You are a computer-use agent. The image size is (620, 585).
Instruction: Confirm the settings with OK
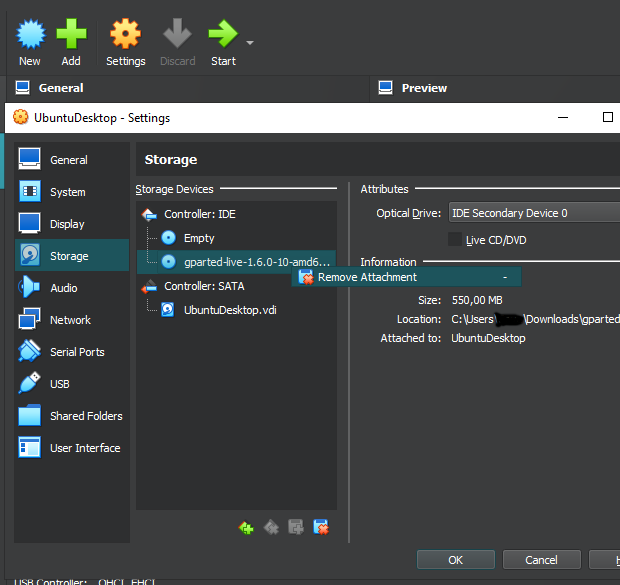pos(456,560)
